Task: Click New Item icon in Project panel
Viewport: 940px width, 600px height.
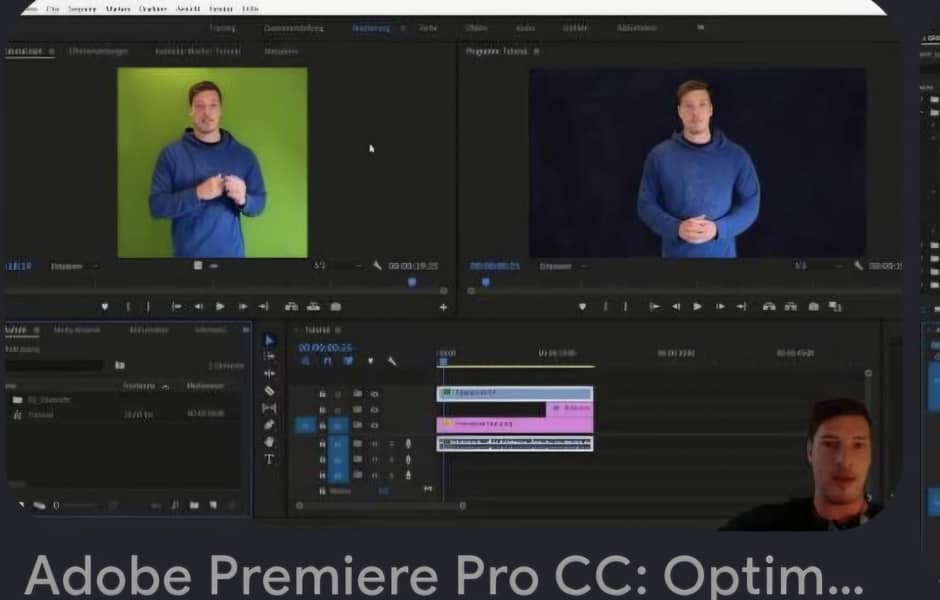Action: click(213, 505)
